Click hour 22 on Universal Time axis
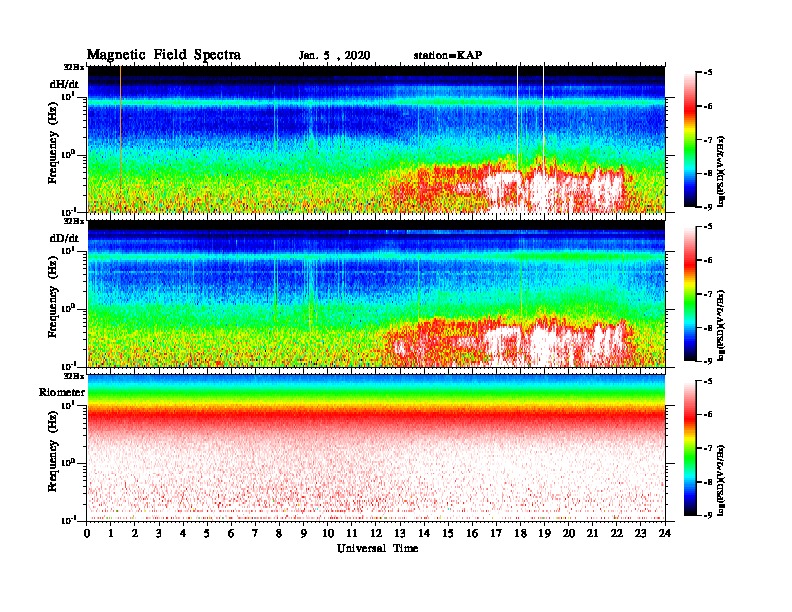The image size is (792, 612). tap(617, 533)
